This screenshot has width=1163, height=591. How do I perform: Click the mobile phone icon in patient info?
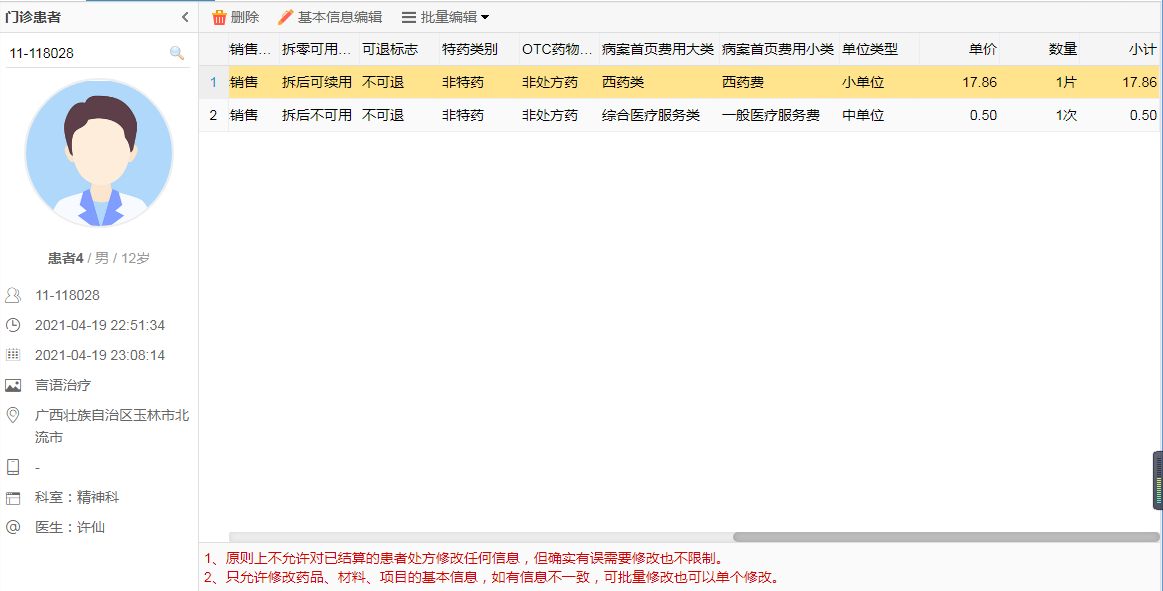pyautogui.click(x=13, y=467)
